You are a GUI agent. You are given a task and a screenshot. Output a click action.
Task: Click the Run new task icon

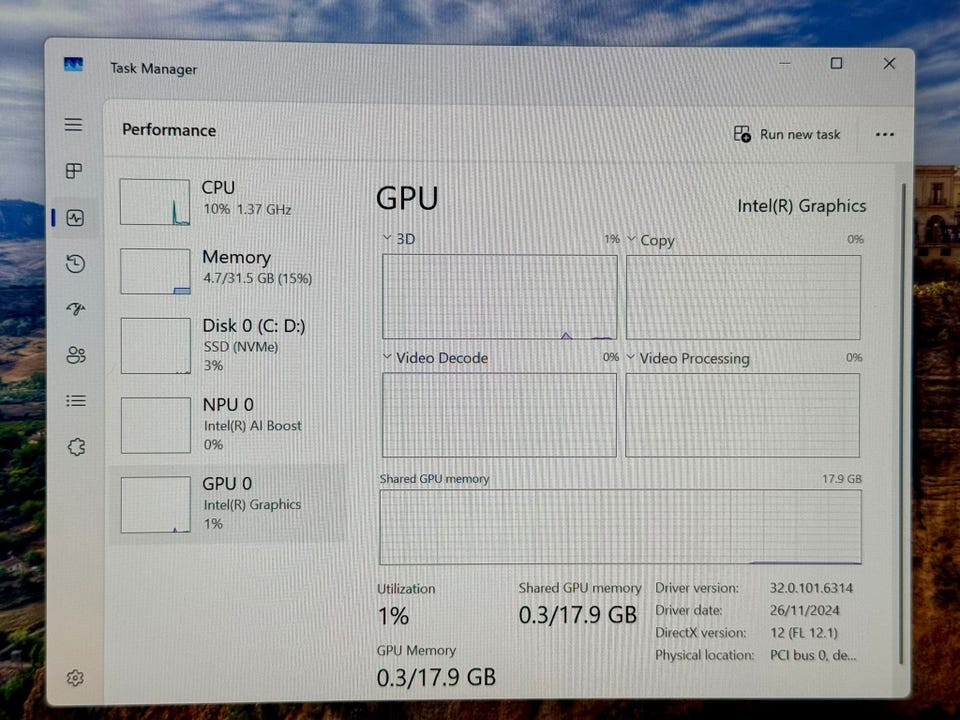coord(742,134)
